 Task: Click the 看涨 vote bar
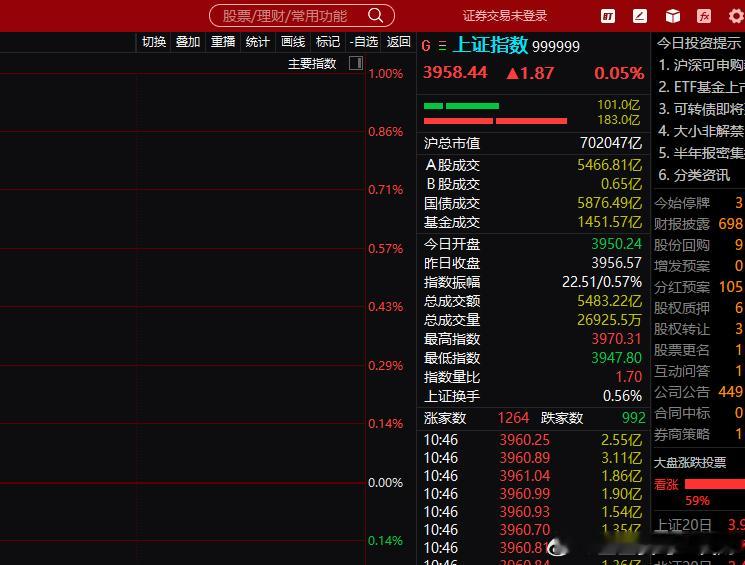click(715, 484)
